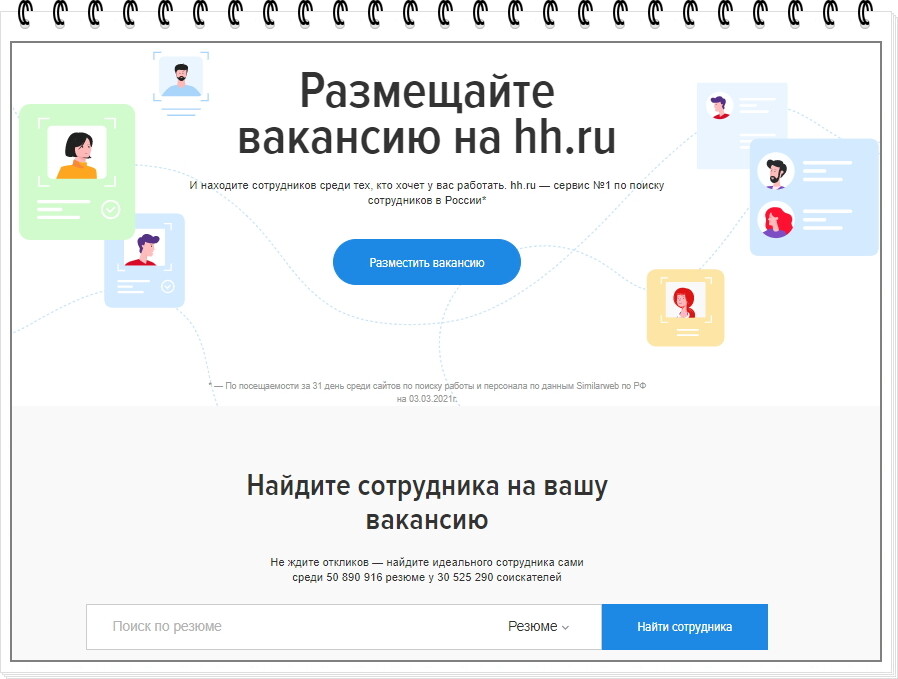Screen dimensions: 898x679
Task: Select the green resume card with black-haired woman
Action: tap(77, 172)
